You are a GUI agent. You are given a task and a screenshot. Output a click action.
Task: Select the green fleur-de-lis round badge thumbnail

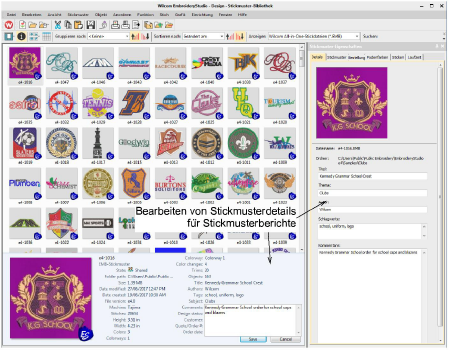point(244,144)
